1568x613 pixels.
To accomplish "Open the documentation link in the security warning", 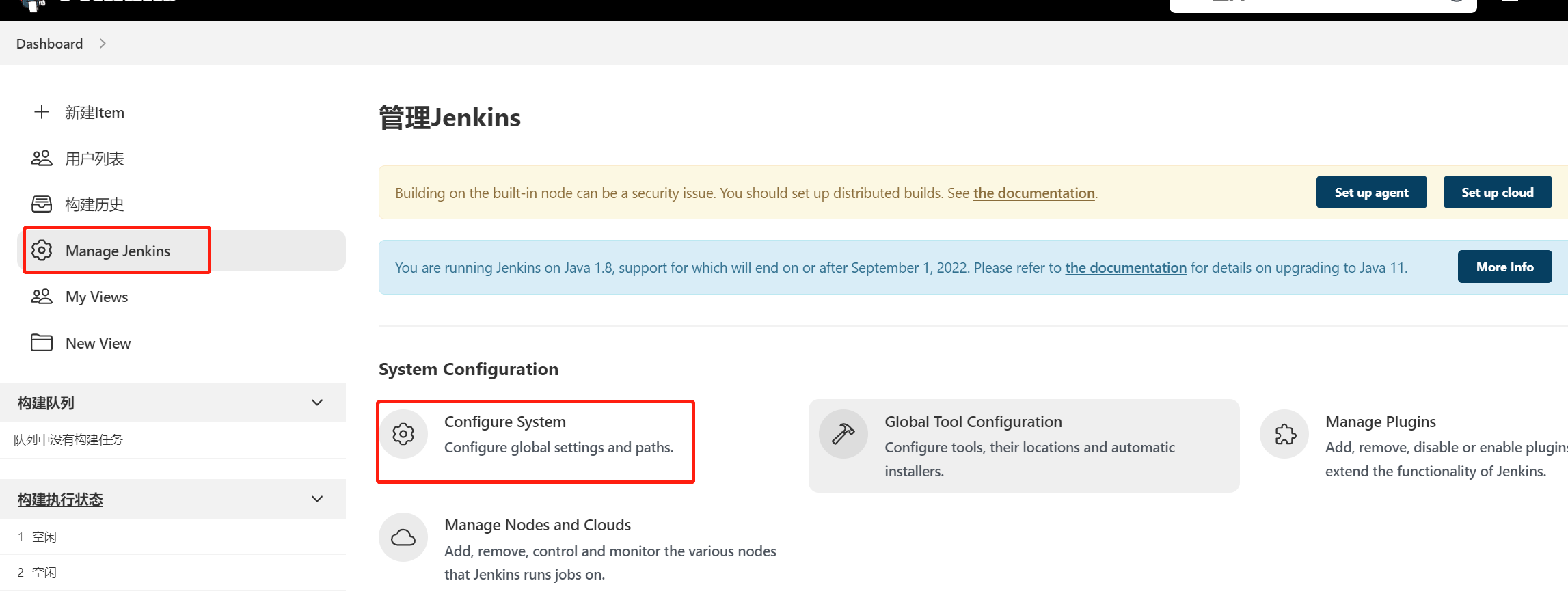I will coord(1033,193).
